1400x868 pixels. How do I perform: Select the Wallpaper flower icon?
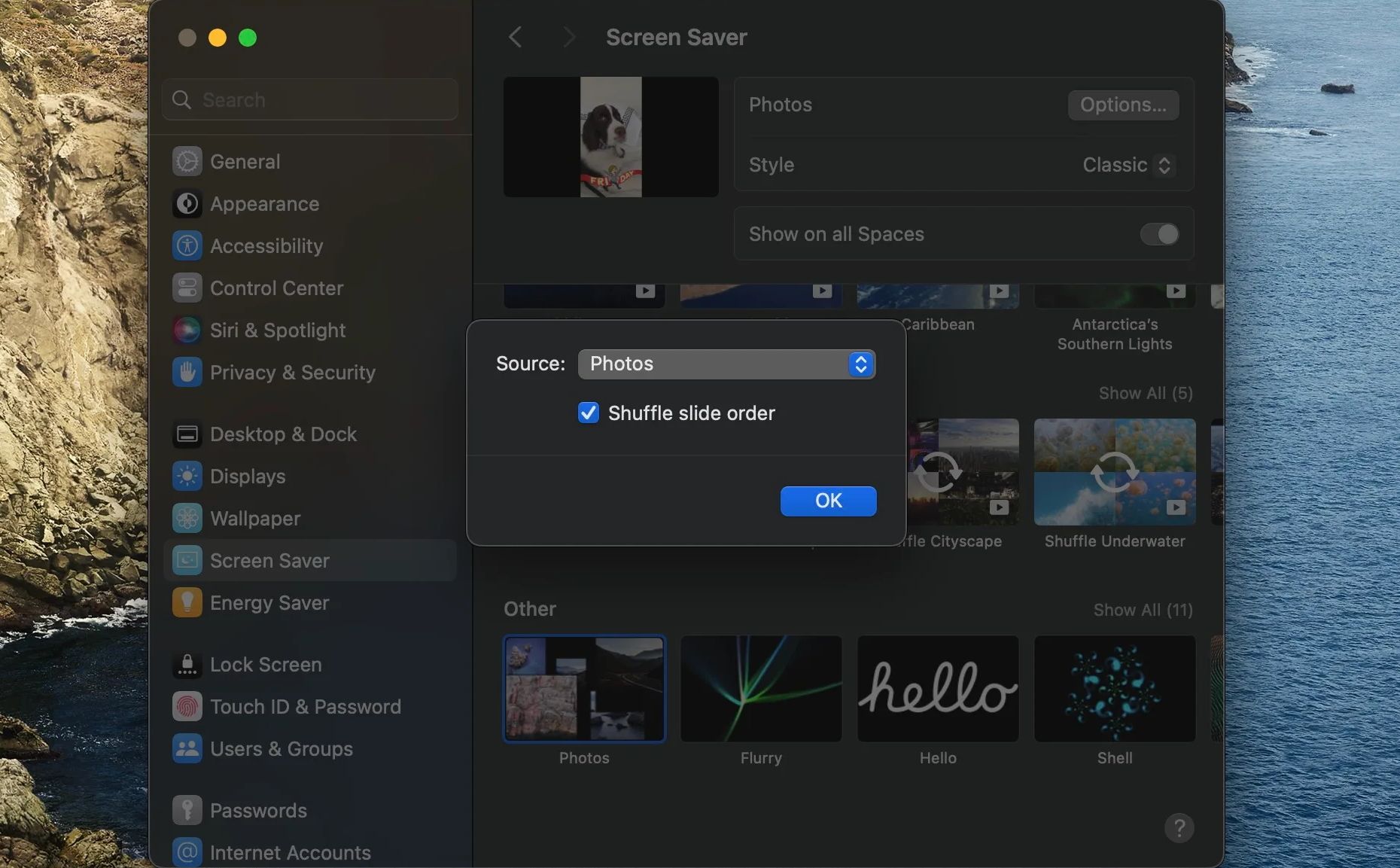[186, 518]
